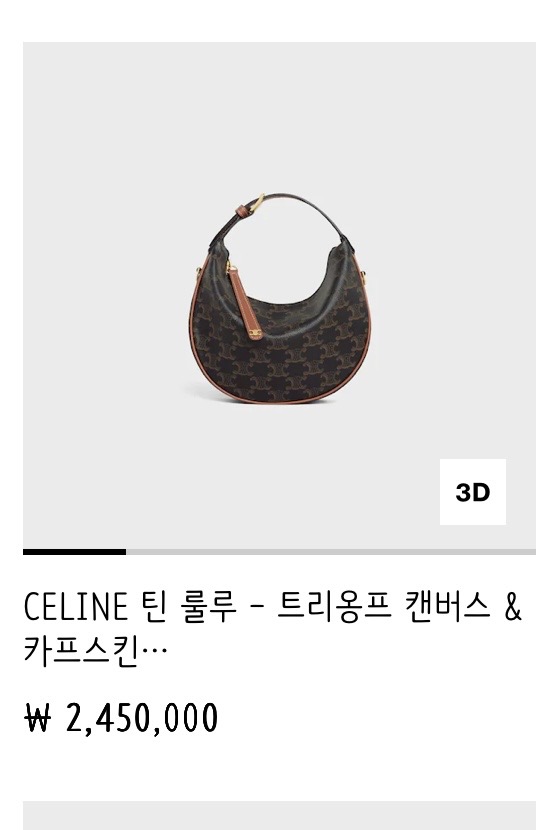Tap the truncated 카프스킨… title line
The height and width of the screenshot is (830, 539).
click(x=95, y=649)
